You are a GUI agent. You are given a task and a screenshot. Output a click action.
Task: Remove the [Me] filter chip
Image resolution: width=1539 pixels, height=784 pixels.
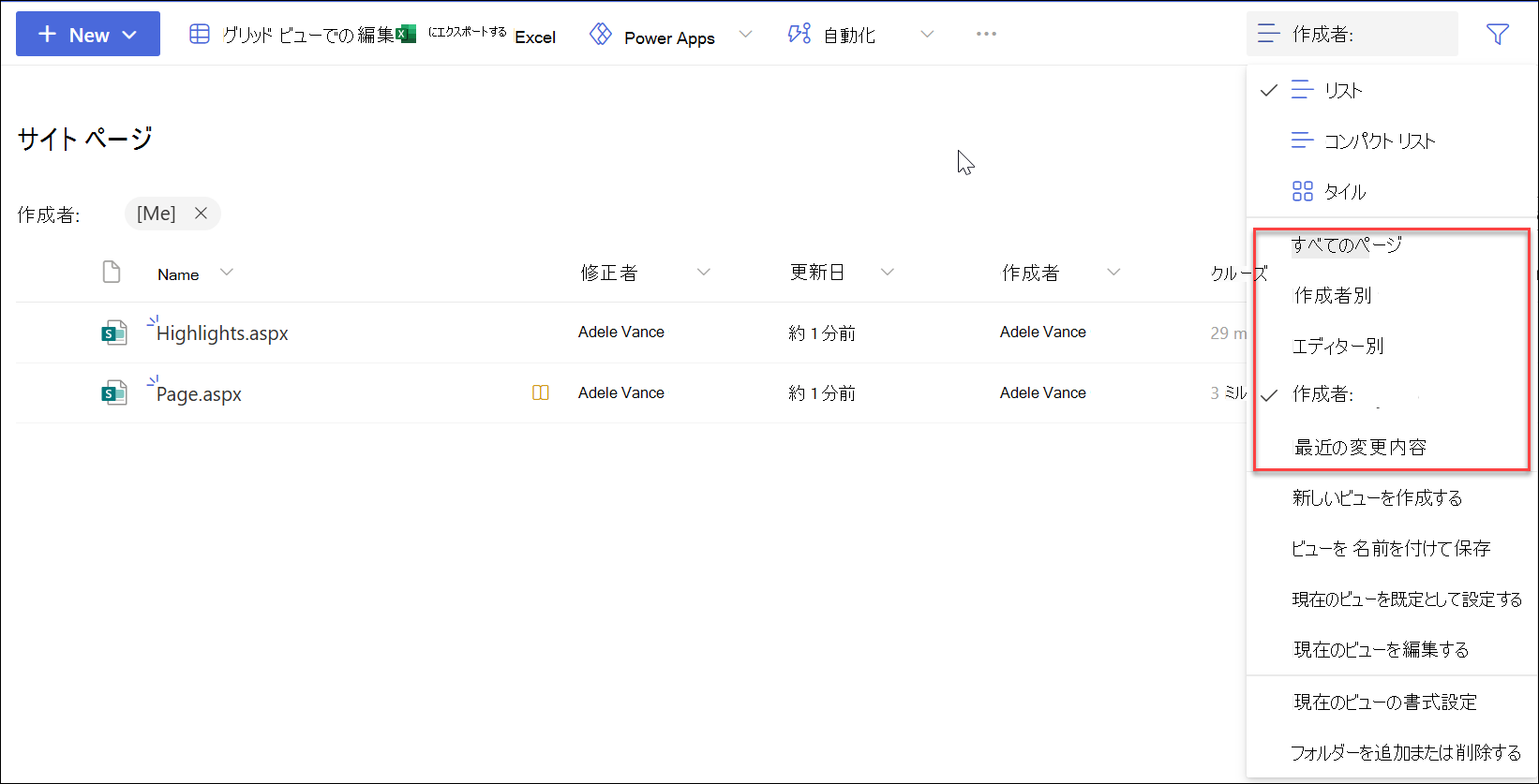click(201, 214)
